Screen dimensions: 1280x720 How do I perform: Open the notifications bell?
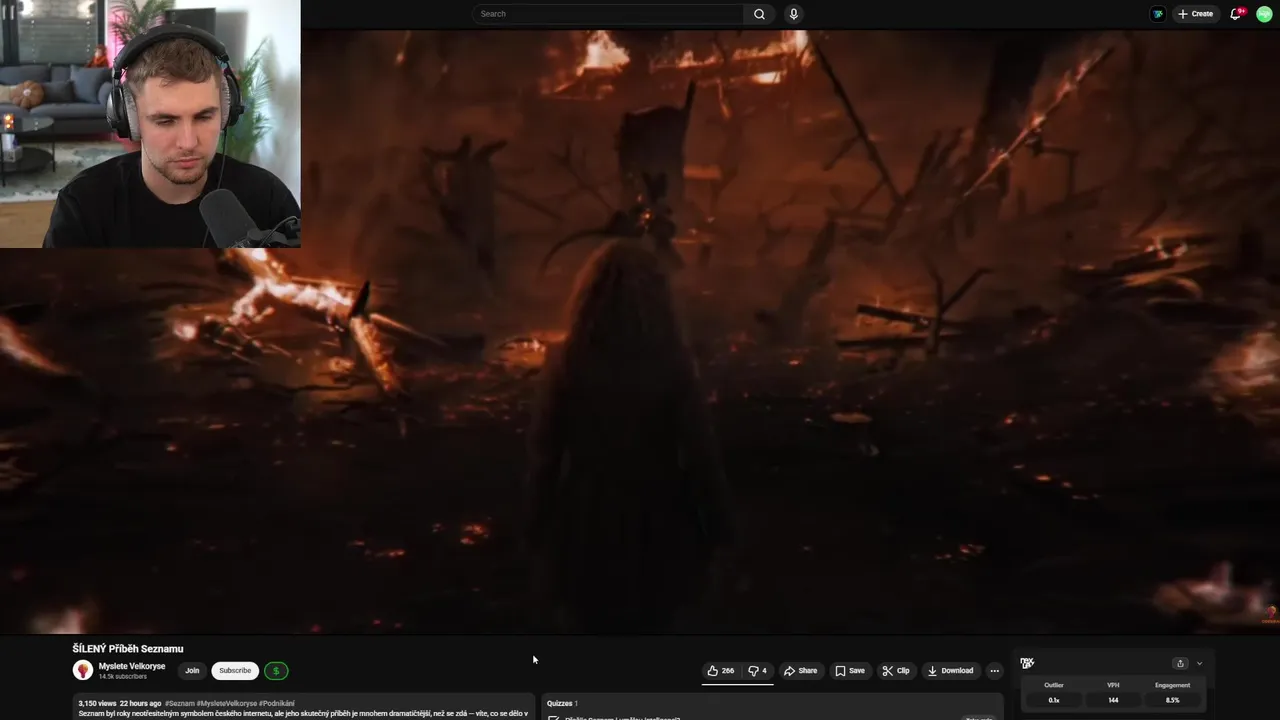point(1236,14)
